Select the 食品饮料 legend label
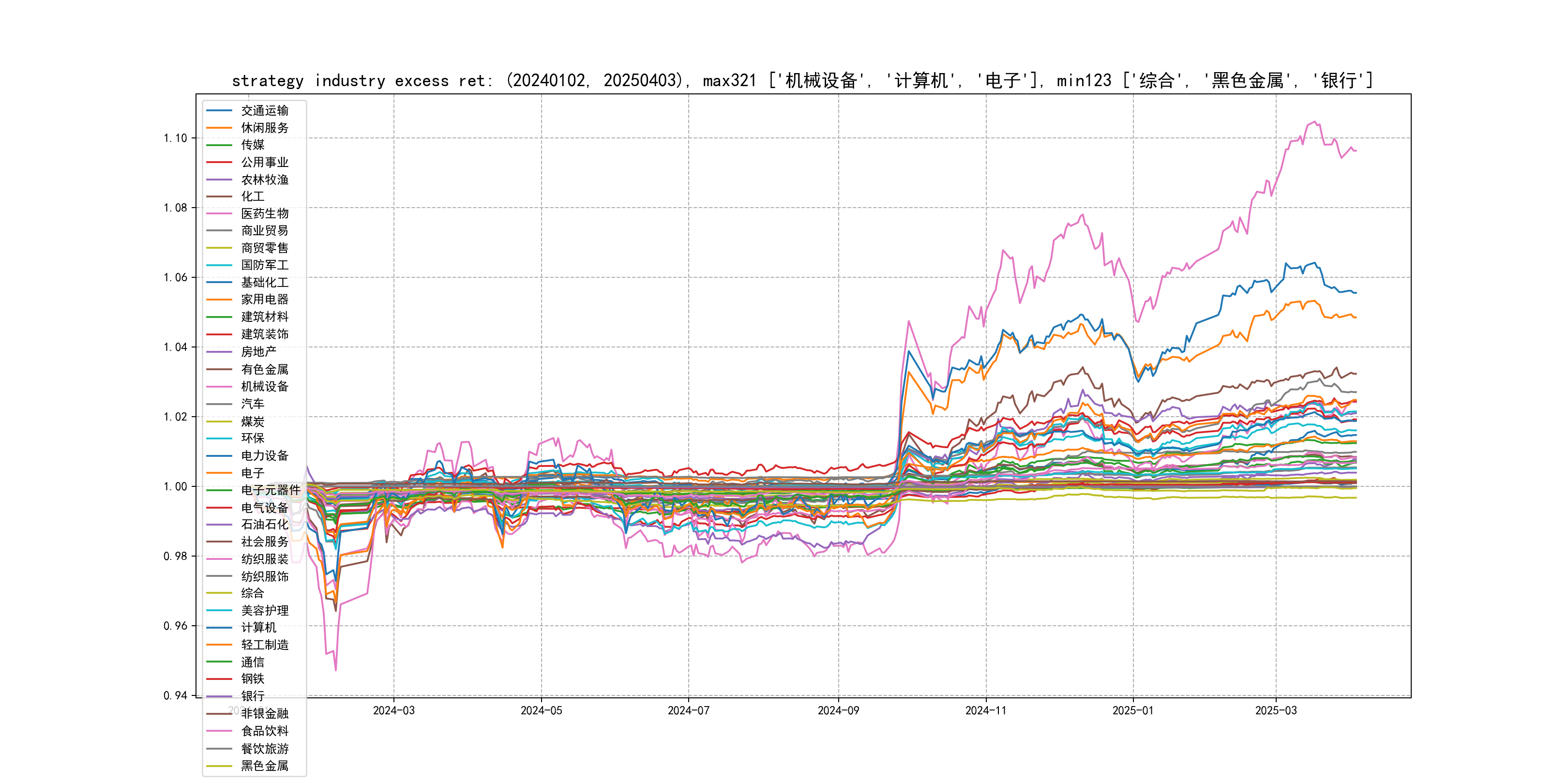This screenshot has width=1568, height=784. [x=264, y=731]
